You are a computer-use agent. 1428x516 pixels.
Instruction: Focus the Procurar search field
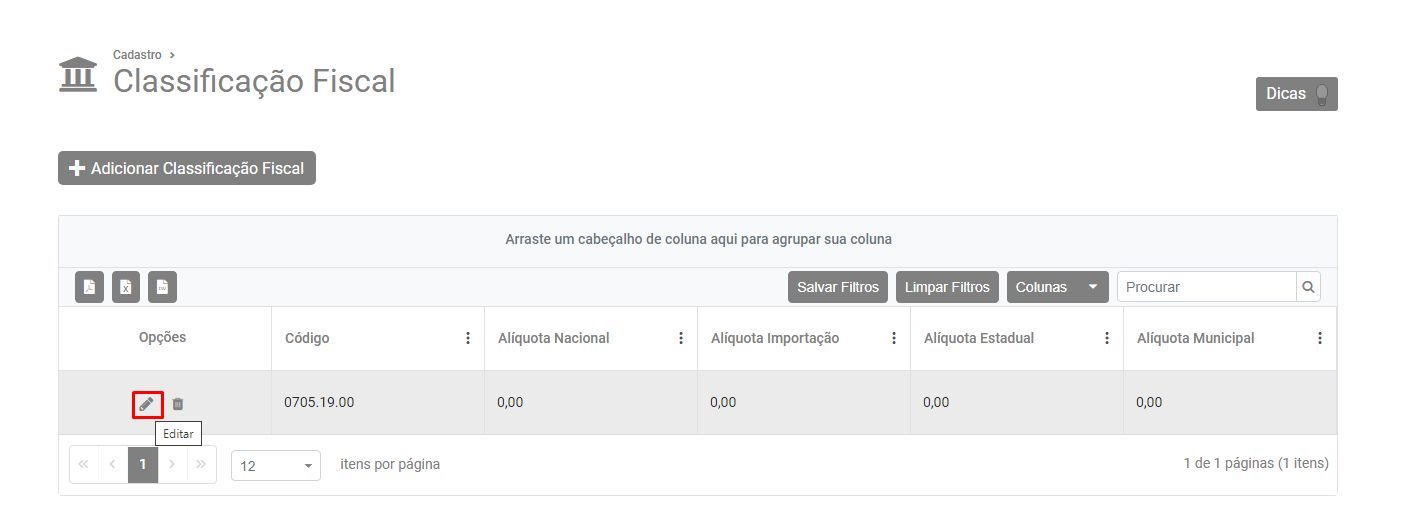click(x=1206, y=287)
